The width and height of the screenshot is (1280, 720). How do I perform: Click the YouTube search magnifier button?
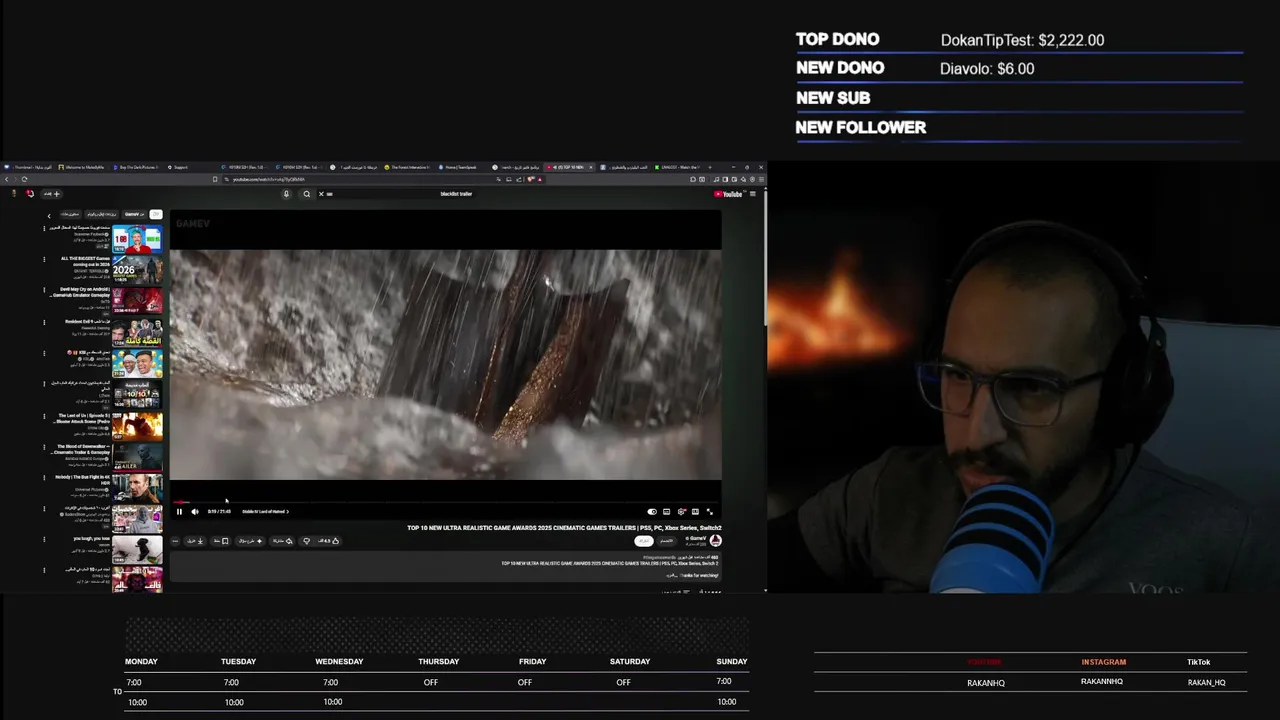307,194
